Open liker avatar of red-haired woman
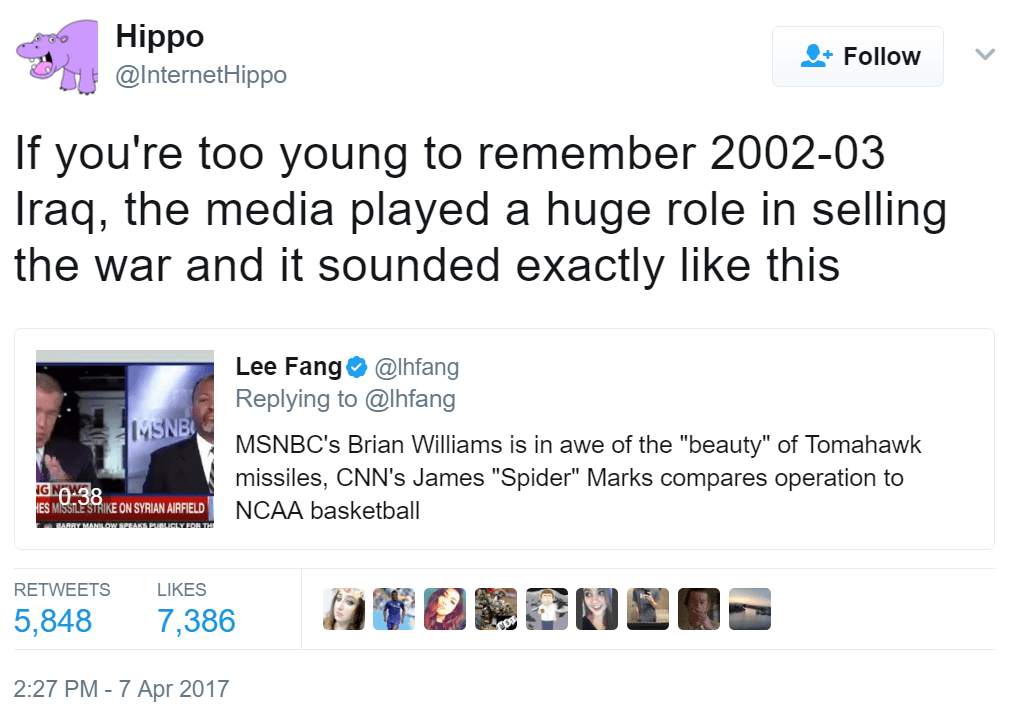 [445, 609]
